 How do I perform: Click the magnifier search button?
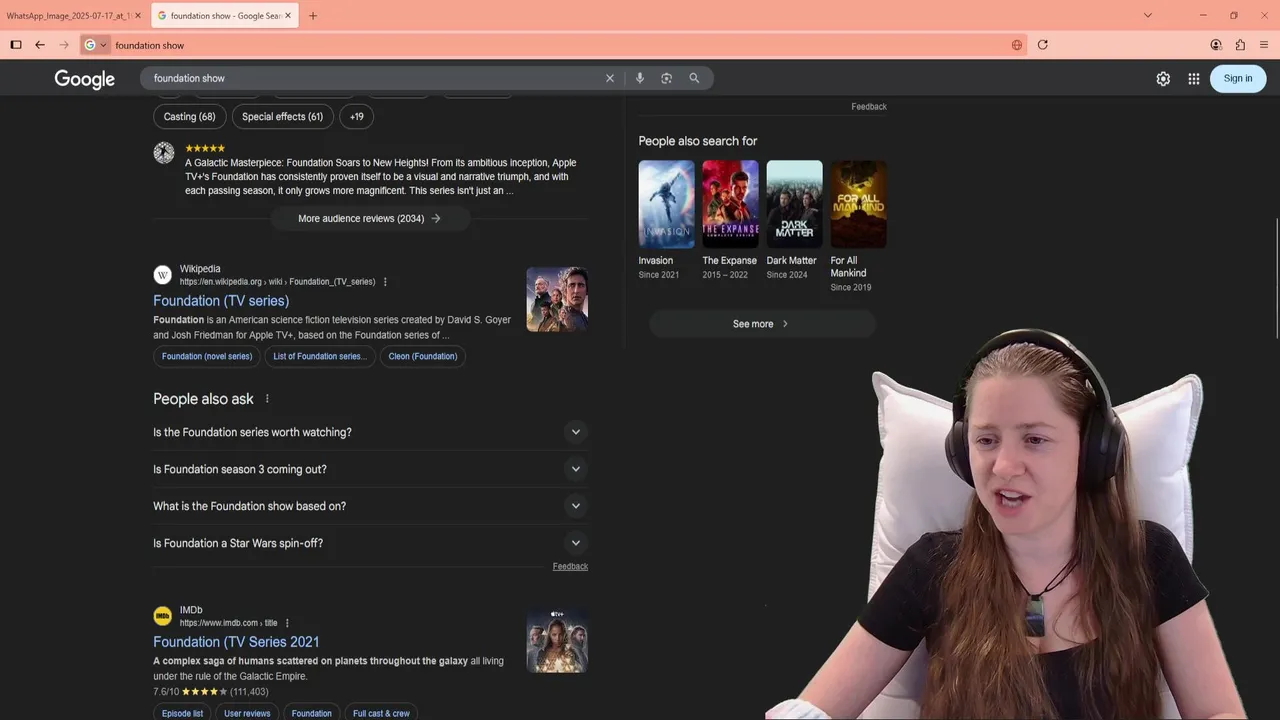click(694, 78)
